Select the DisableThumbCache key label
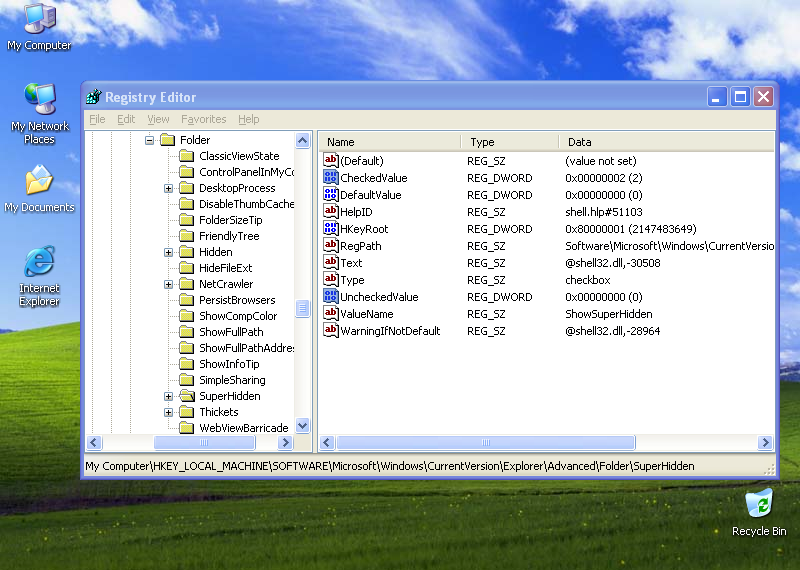800x570 pixels. point(246,204)
